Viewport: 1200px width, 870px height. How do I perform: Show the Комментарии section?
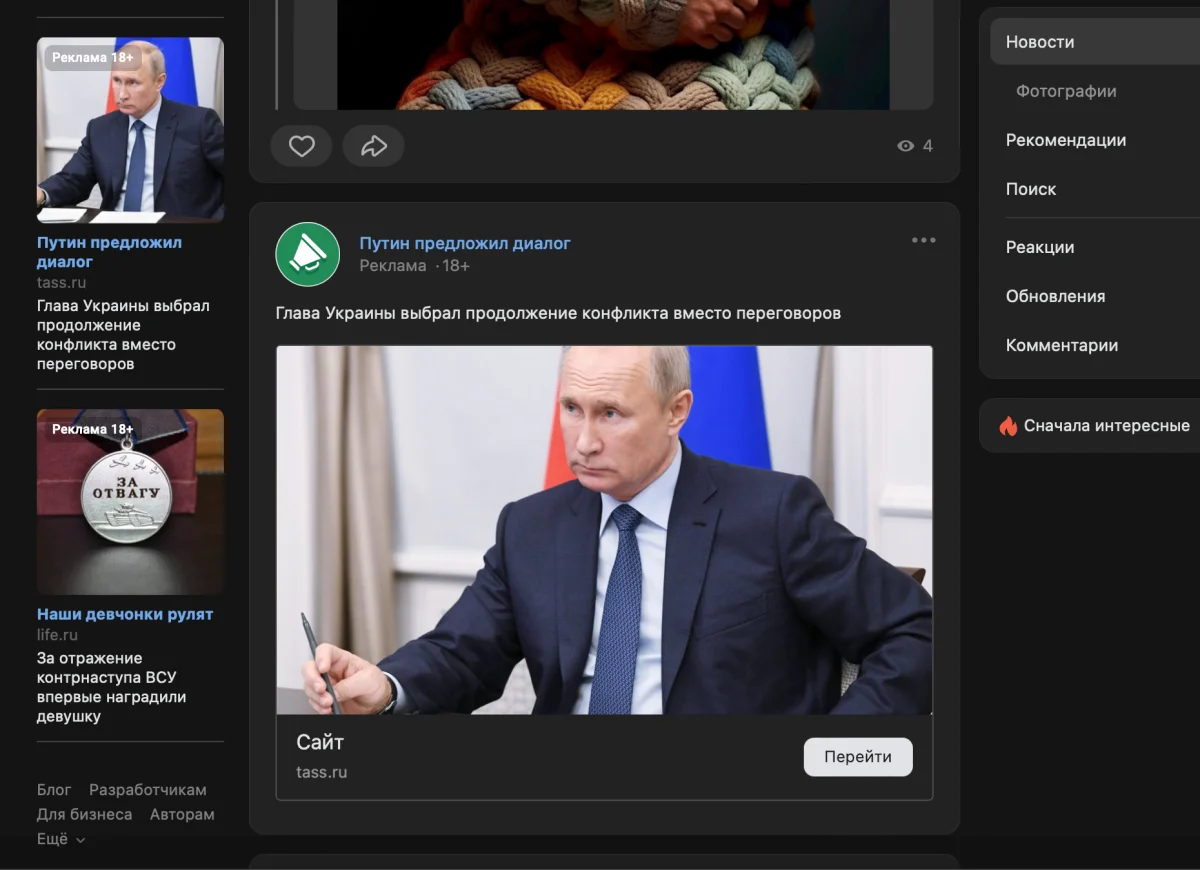(x=1062, y=345)
